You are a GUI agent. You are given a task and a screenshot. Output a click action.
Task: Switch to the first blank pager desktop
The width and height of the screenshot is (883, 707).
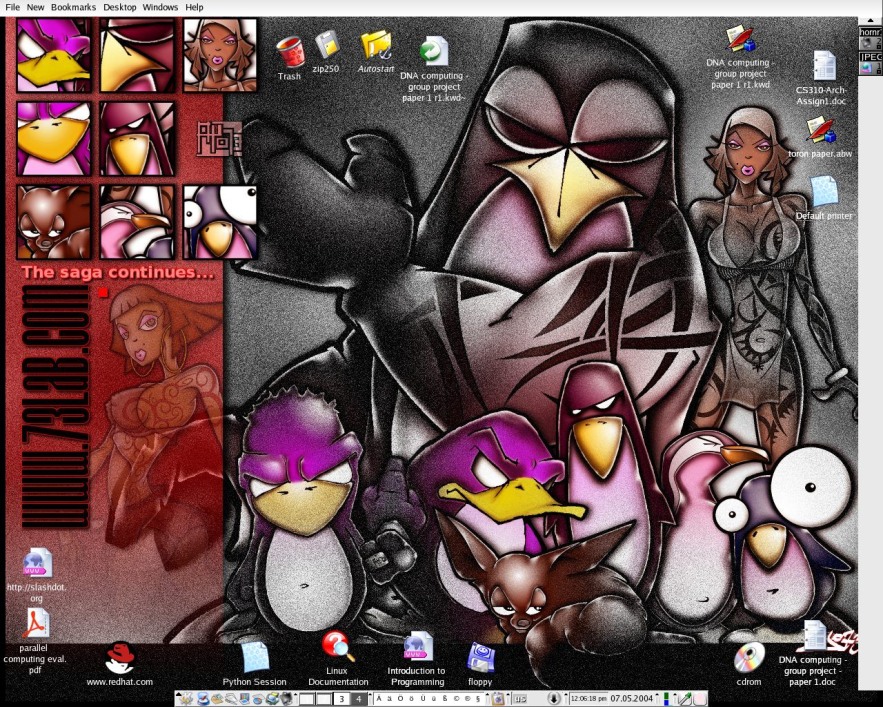click(306, 699)
